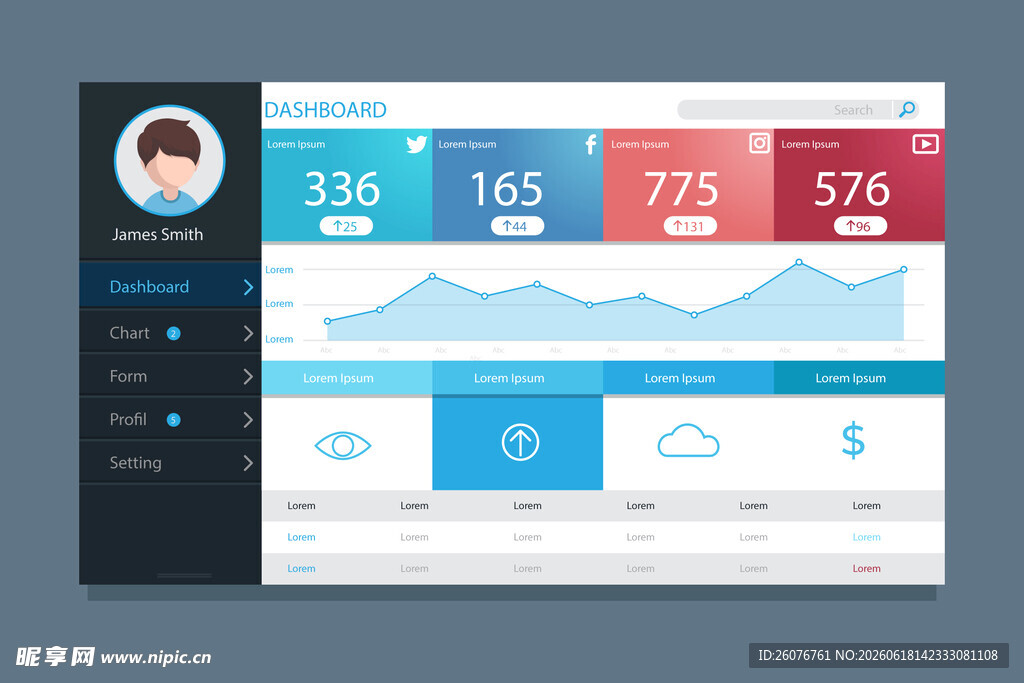Select the upload arrow icon tile

coord(518,443)
